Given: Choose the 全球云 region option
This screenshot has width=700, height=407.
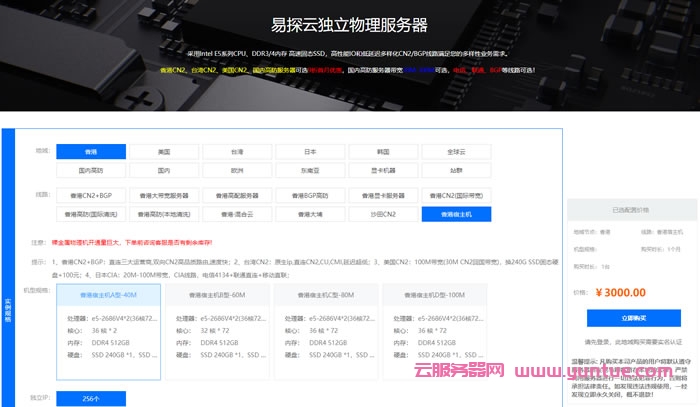Looking at the screenshot, I should pos(456,151).
